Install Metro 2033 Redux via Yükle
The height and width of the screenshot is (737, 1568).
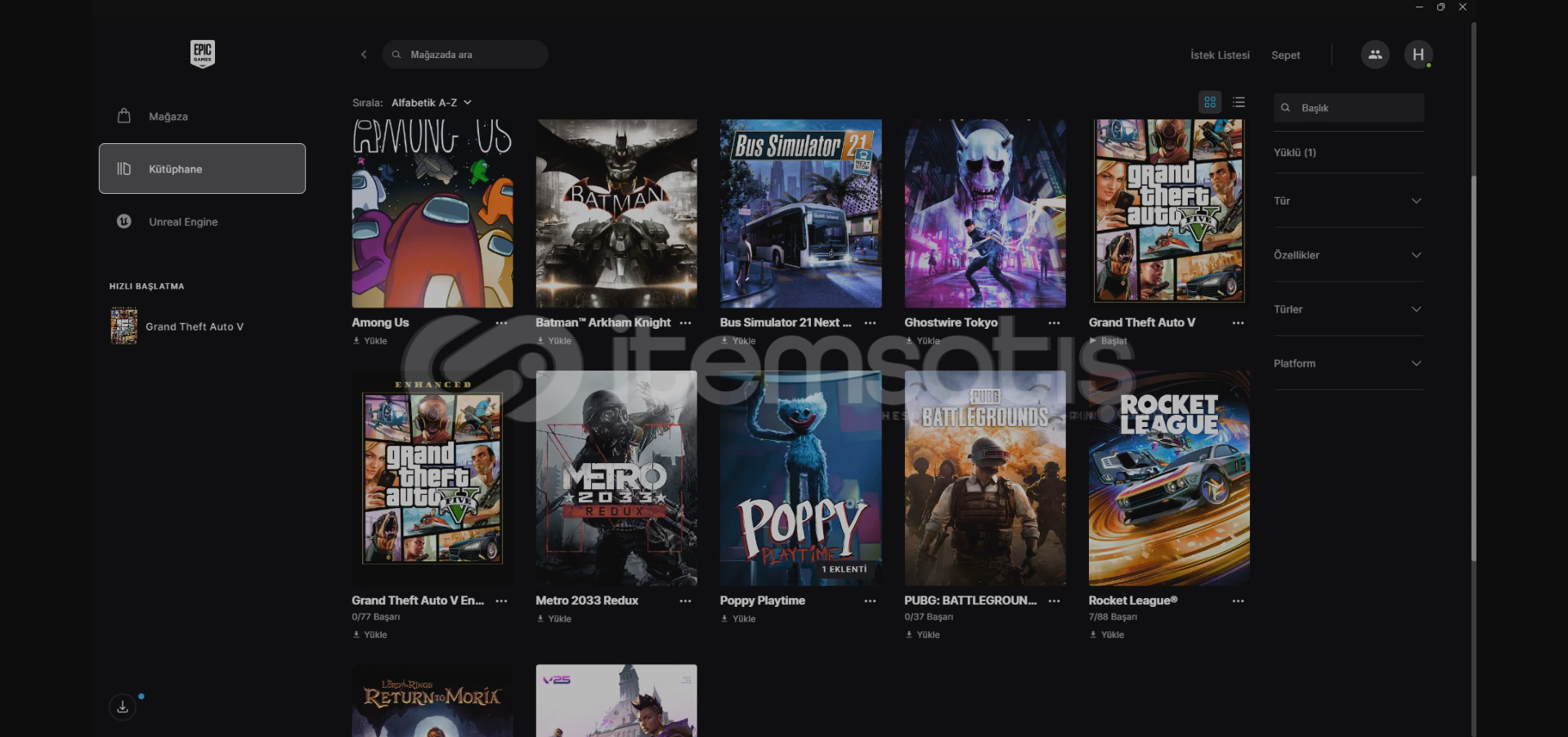[x=553, y=619]
